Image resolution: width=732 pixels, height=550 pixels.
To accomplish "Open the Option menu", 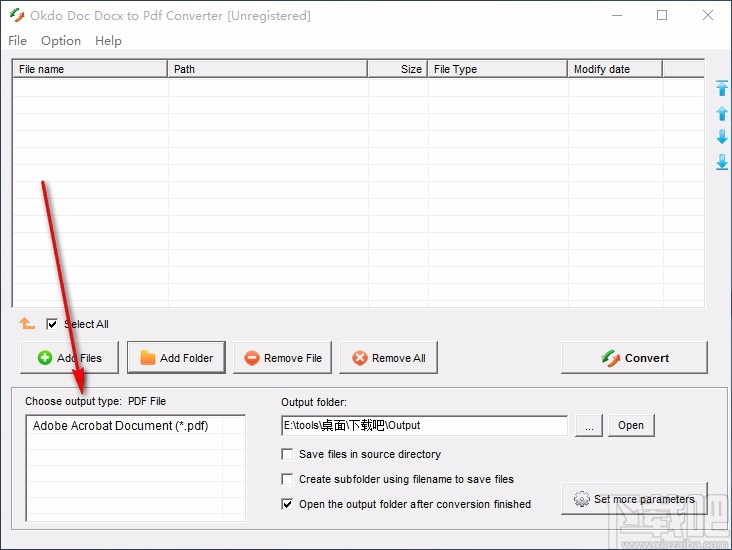I will [61, 41].
